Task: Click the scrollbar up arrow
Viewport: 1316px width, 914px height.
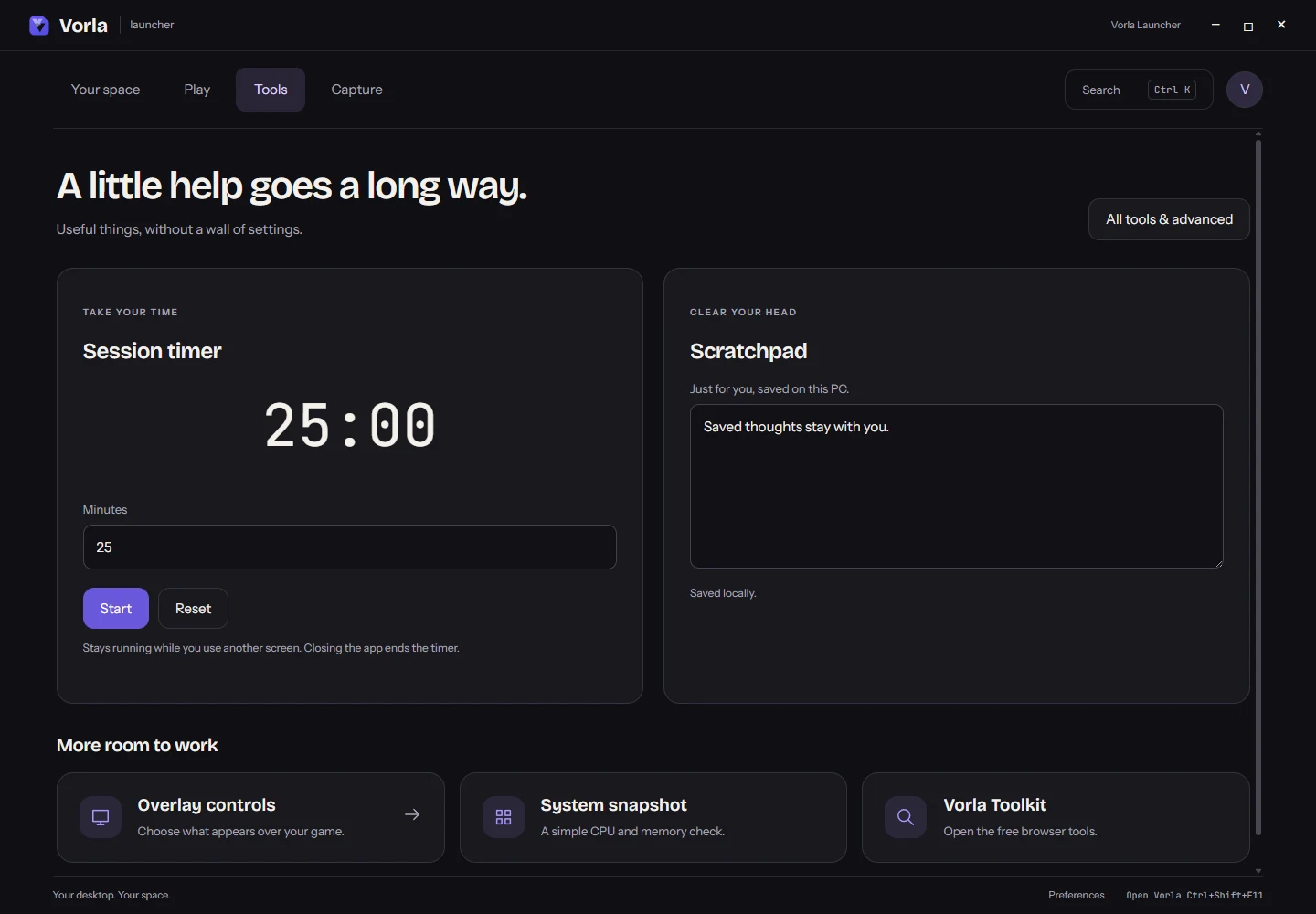Action: (1258, 133)
